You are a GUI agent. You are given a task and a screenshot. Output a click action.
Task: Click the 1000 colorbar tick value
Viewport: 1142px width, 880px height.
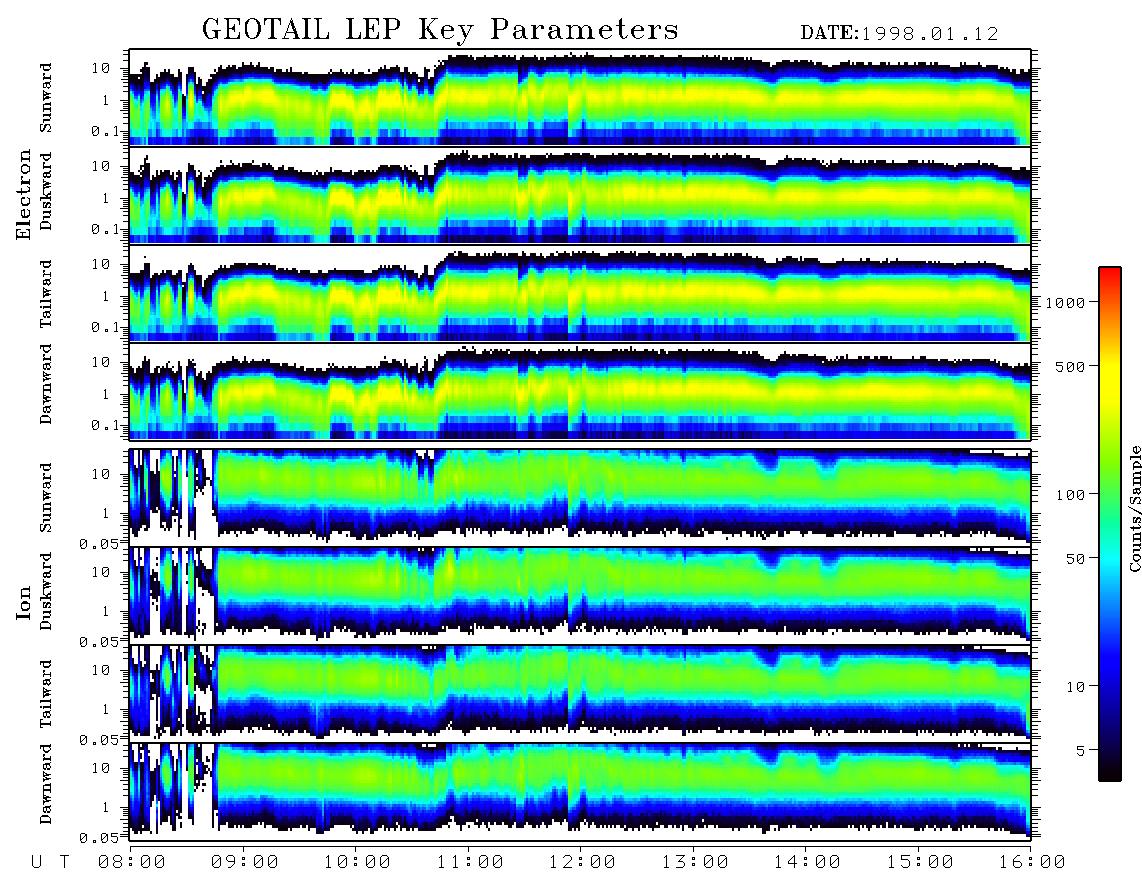tap(1065, 303)
